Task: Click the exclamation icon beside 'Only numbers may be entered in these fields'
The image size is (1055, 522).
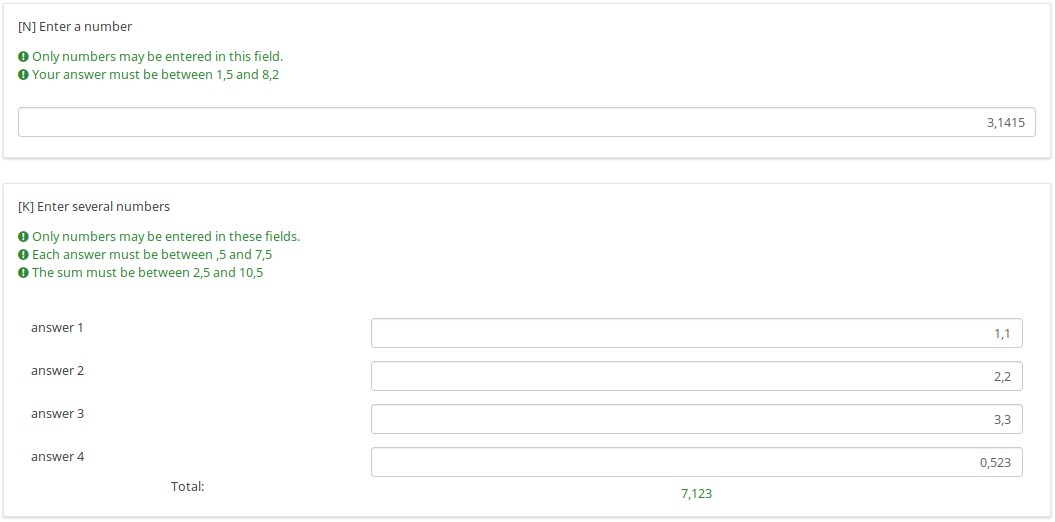Action: pos(23,237)
